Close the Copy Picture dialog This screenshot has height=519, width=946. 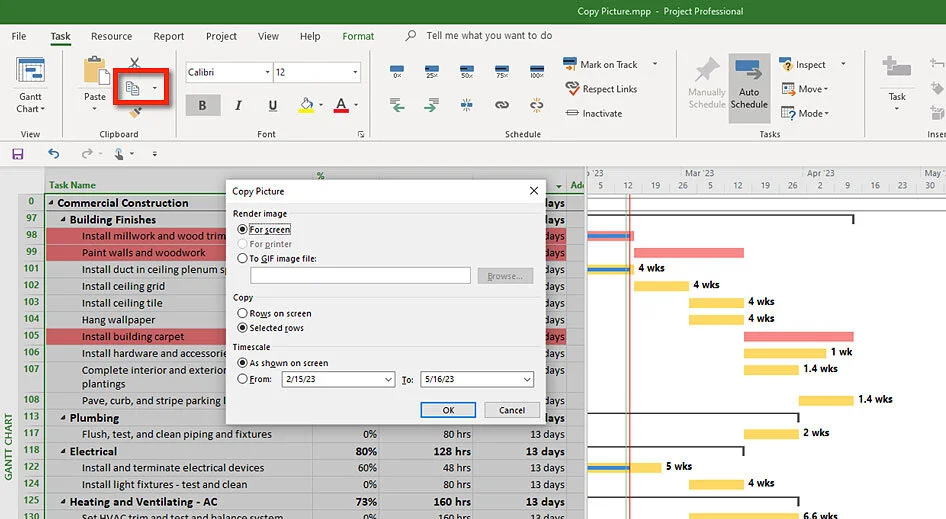tap(533, 191)
